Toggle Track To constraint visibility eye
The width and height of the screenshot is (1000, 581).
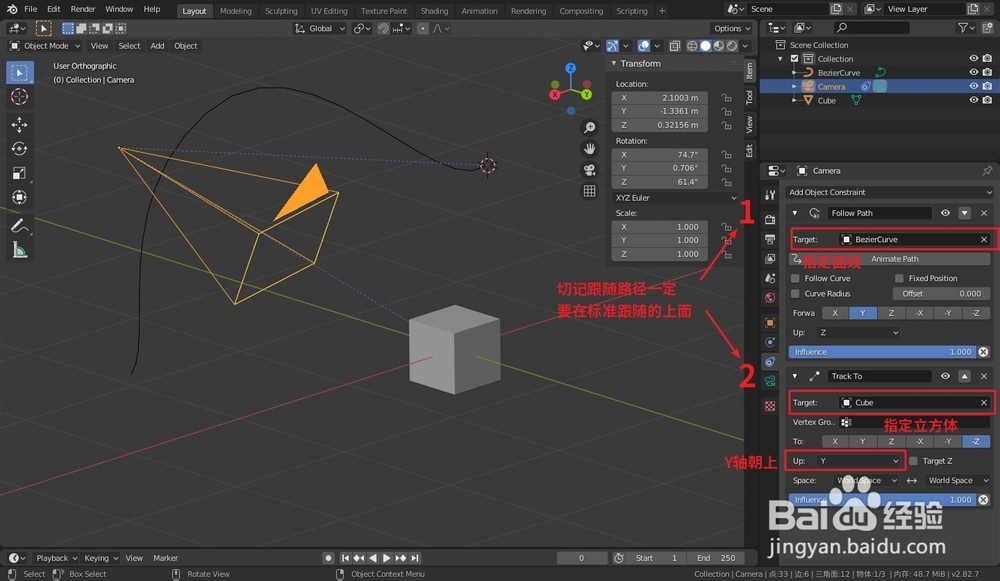coord(945,376)
